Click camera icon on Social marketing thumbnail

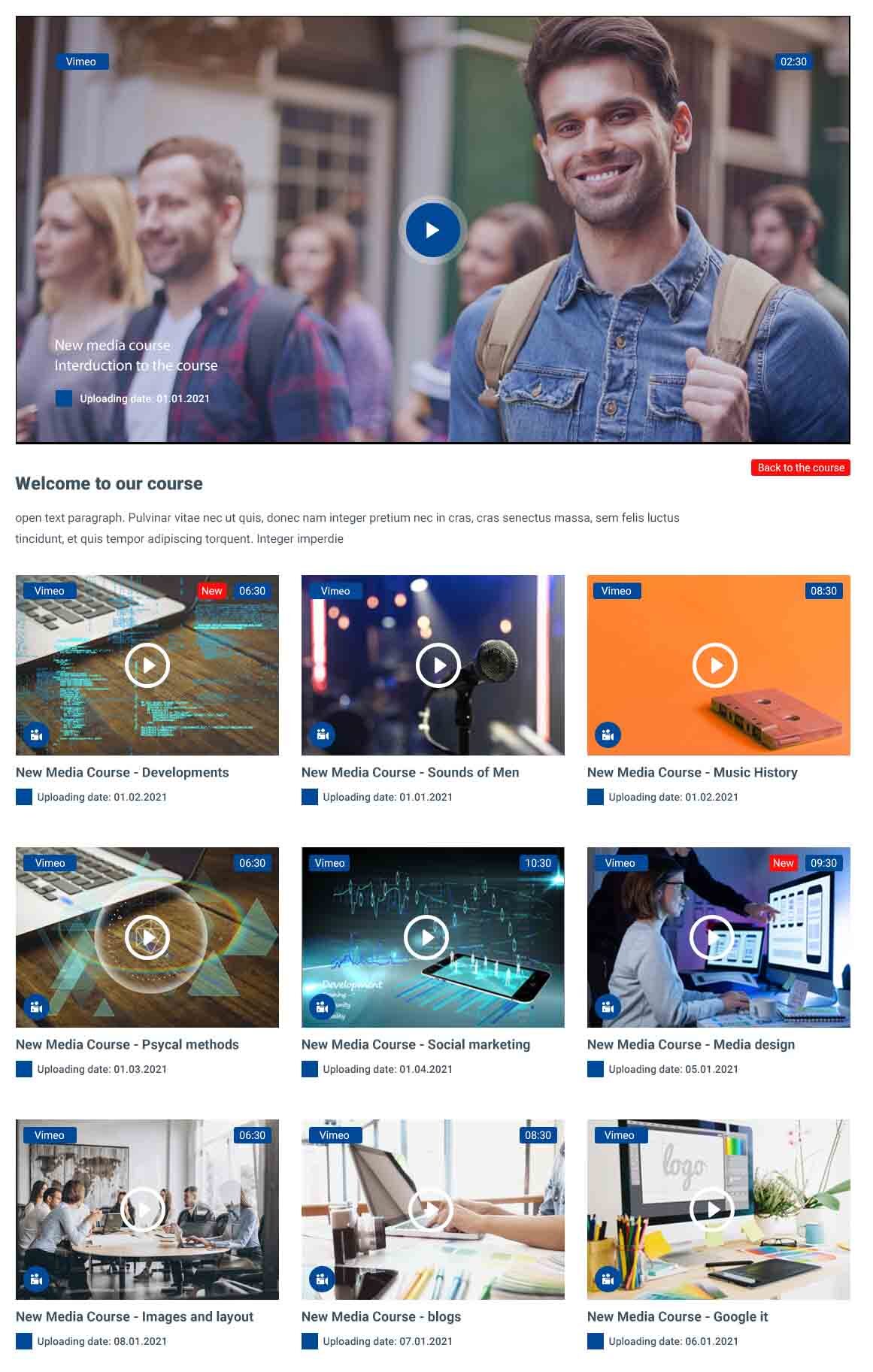322,1007
